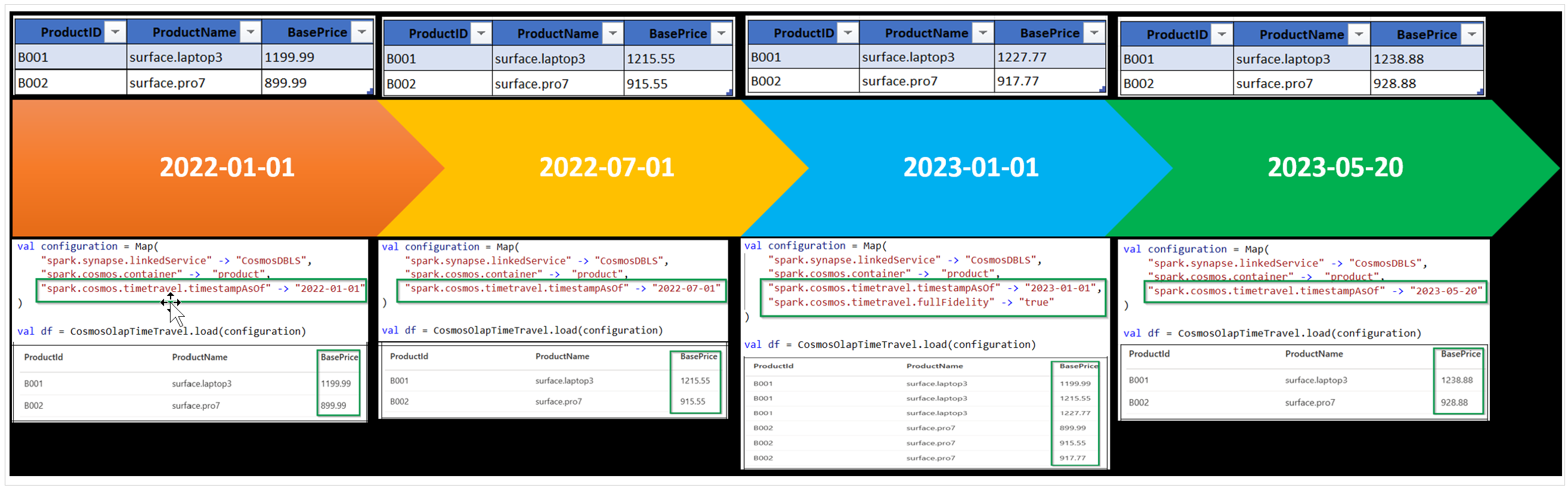This screenshot has height=491, width=1568.
Task: Click the 917.77 value in full fidelity results
Action: (1072, 458)
